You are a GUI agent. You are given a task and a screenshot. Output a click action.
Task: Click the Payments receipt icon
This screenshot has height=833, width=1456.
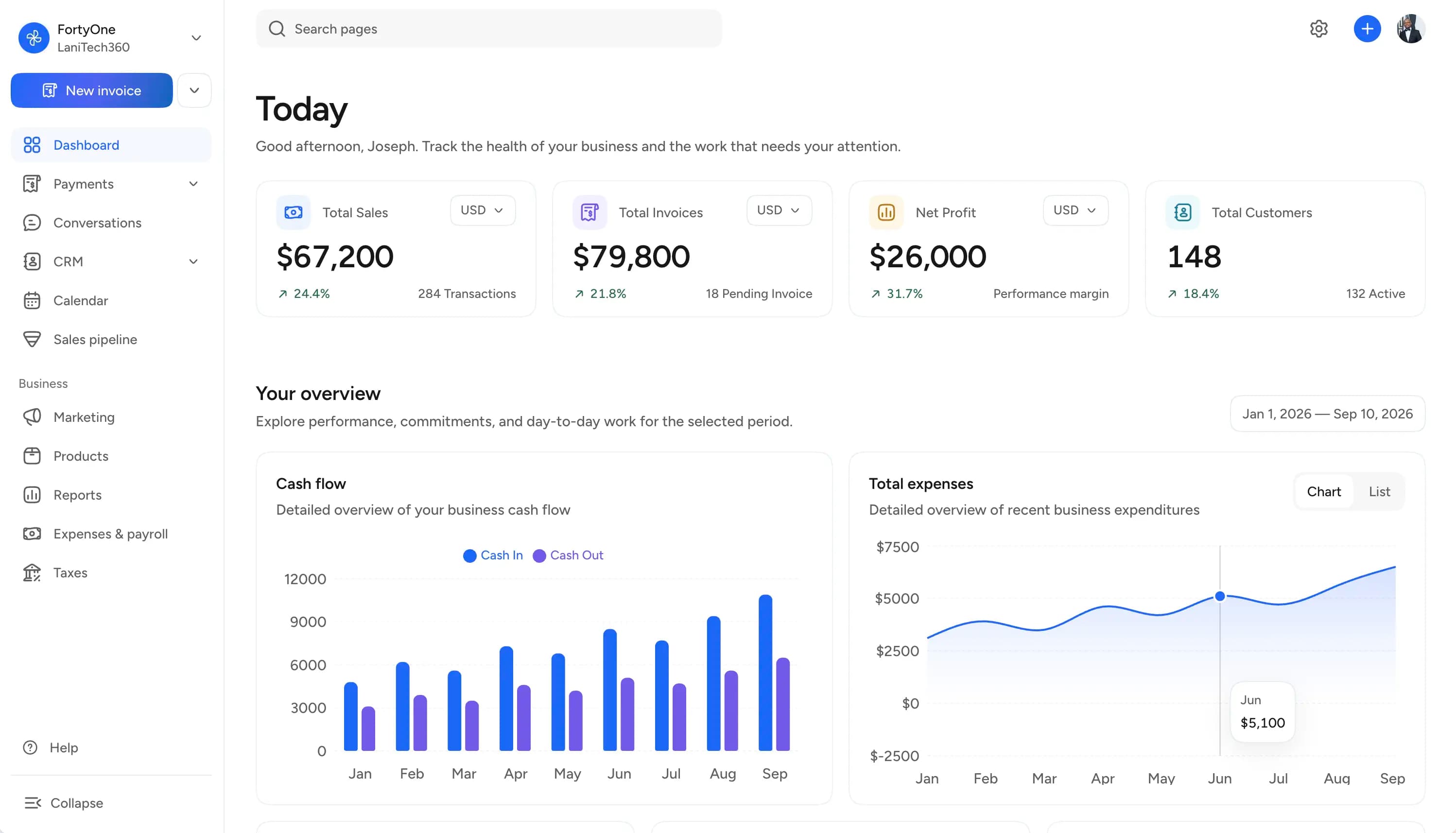32,184
